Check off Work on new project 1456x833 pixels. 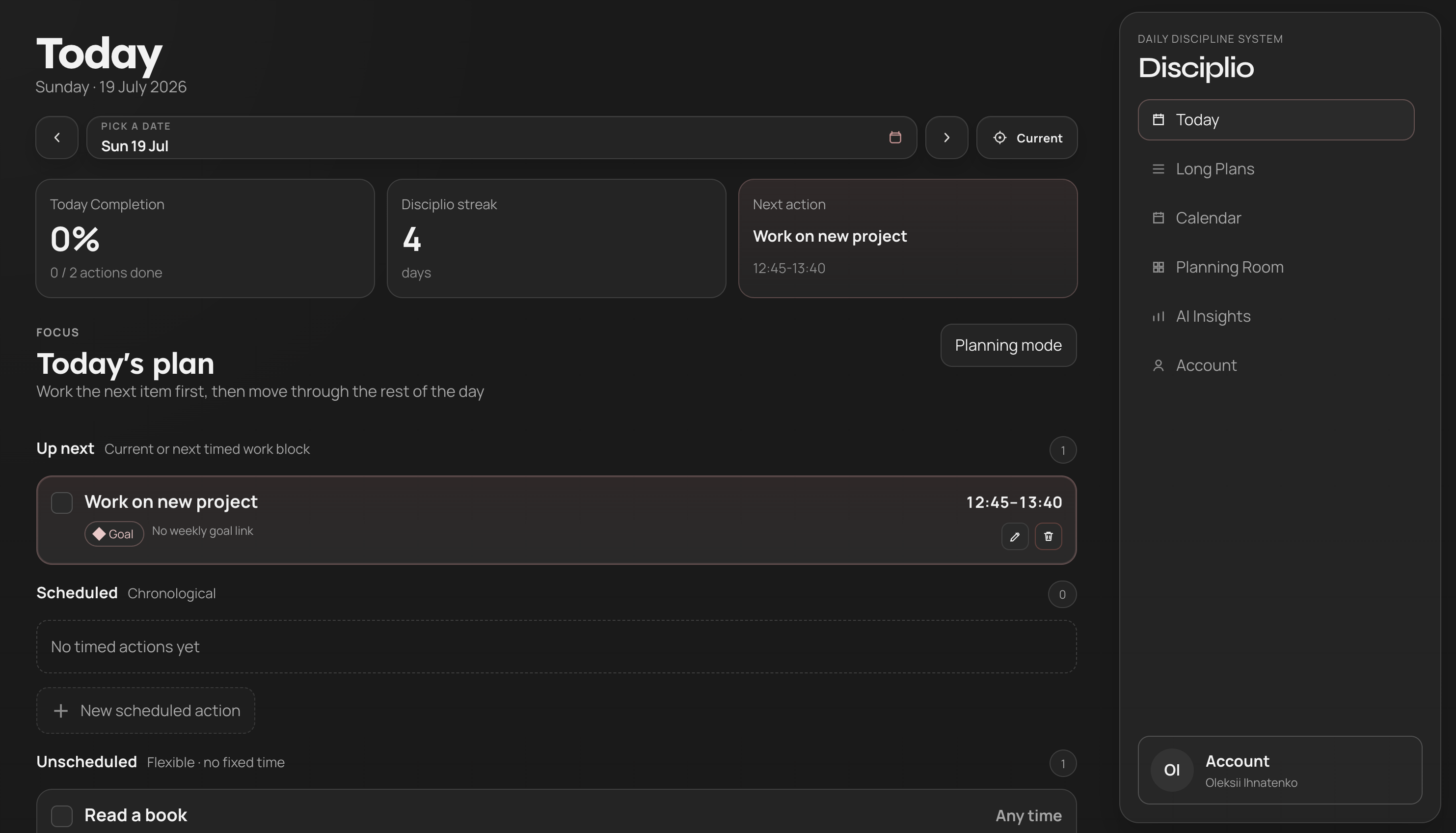pos(62,503)
